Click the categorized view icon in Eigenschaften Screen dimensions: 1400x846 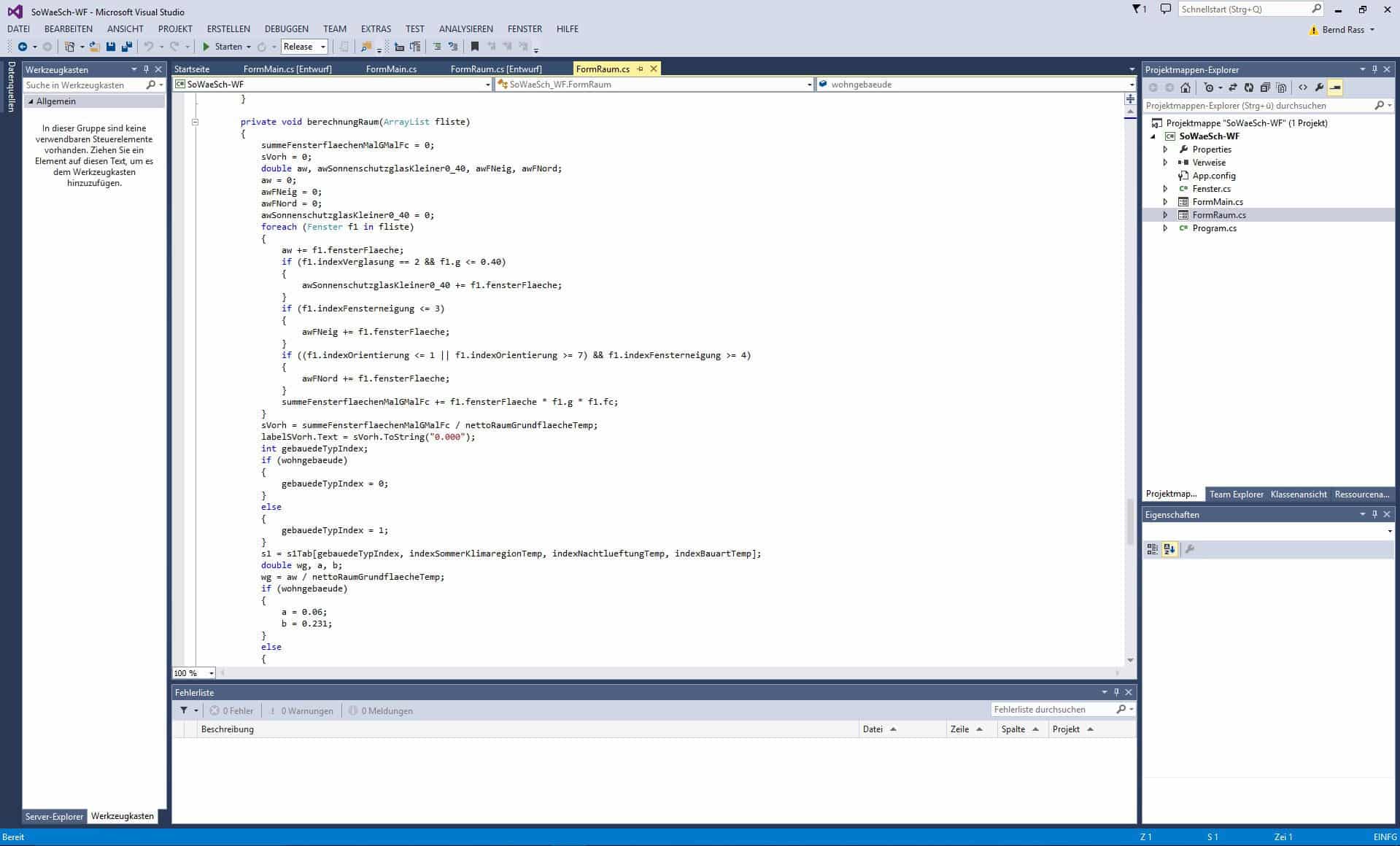point(1153,549)
